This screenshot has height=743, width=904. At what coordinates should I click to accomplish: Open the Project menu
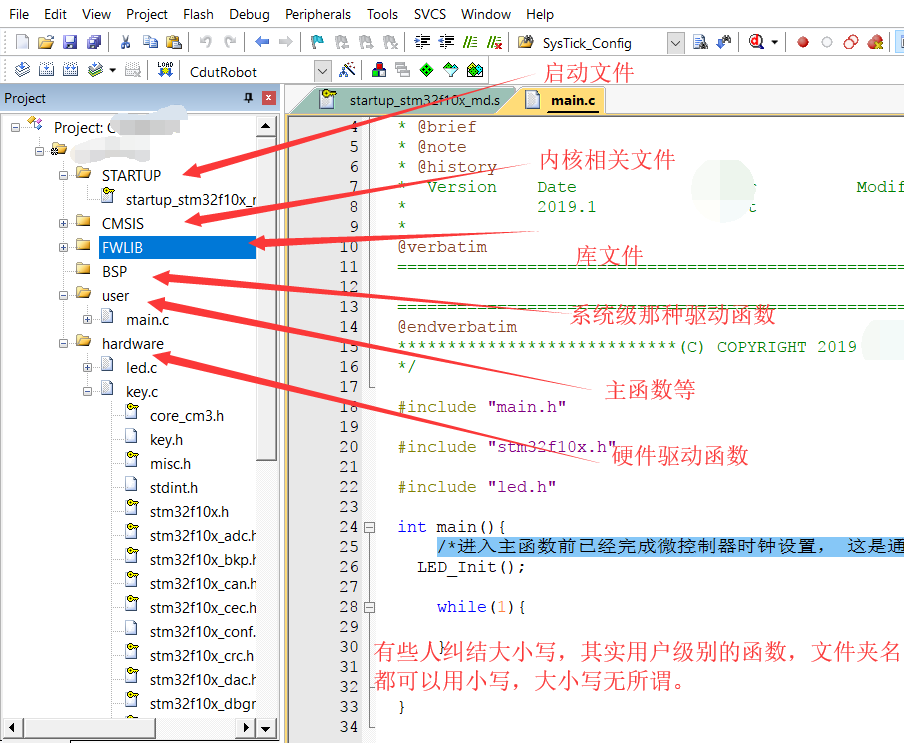point(147,14)
